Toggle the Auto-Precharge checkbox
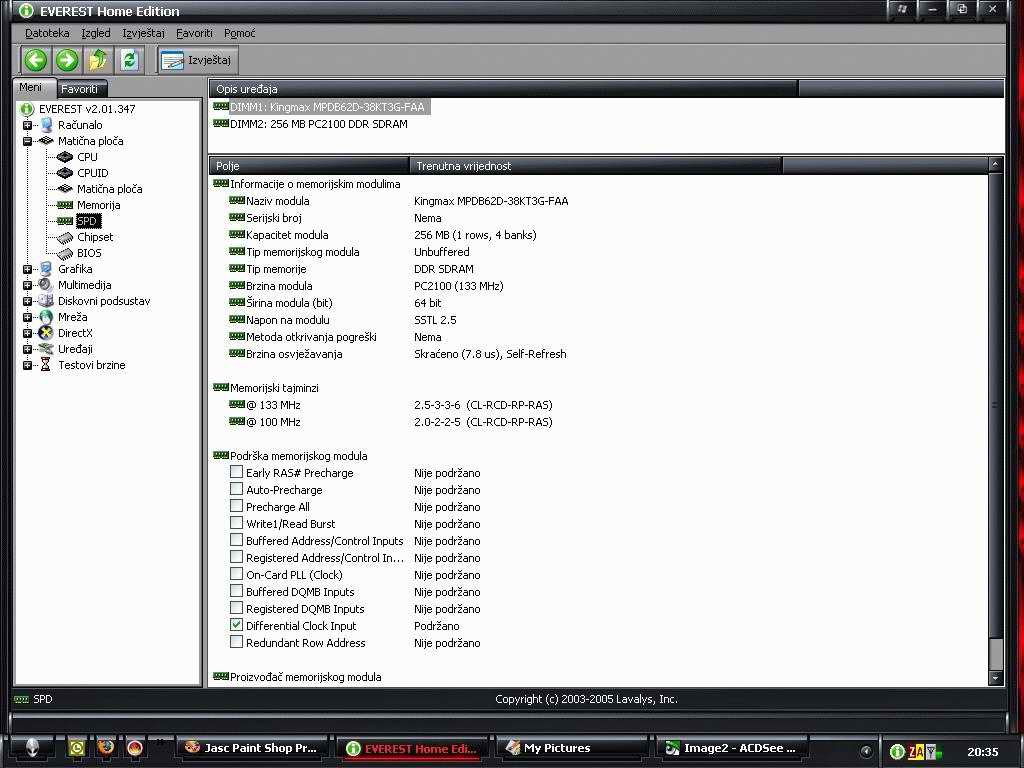This screenshot has width=1024, height=768. pos(237,489)
